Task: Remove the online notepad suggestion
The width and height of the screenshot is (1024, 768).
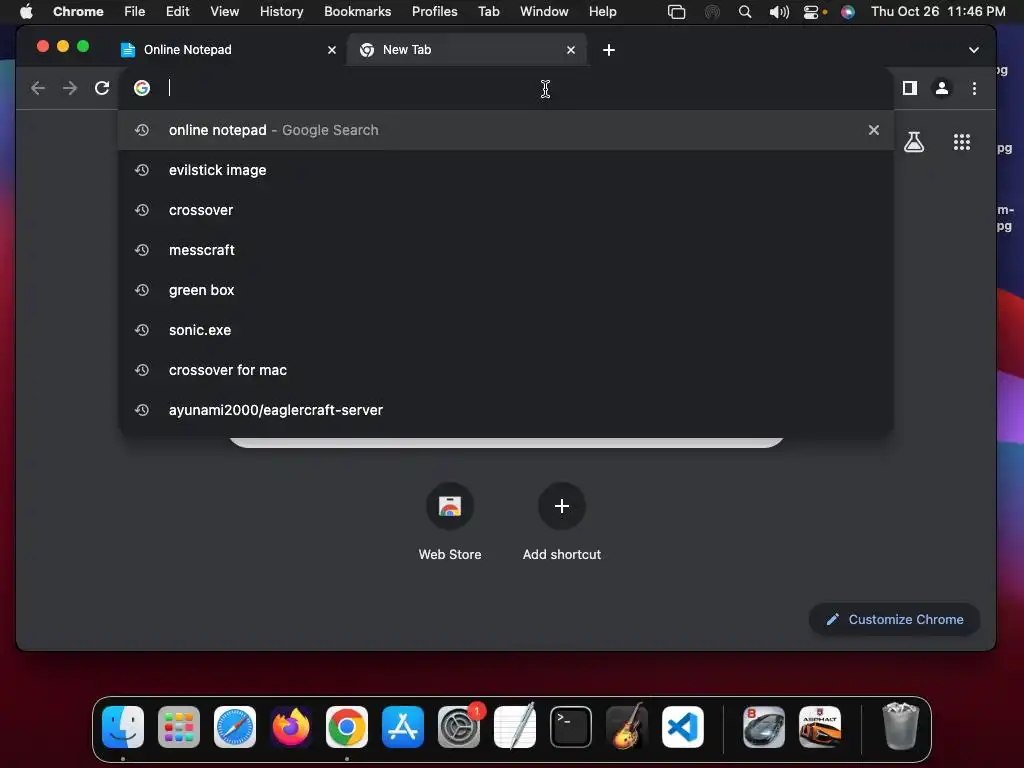Action: coord(874,130)
